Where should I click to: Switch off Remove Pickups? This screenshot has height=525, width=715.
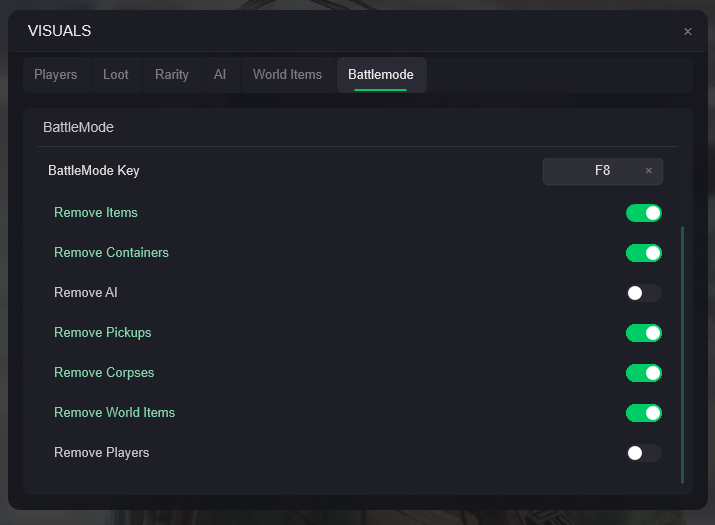pyautogui.click(x=644, y=333)
